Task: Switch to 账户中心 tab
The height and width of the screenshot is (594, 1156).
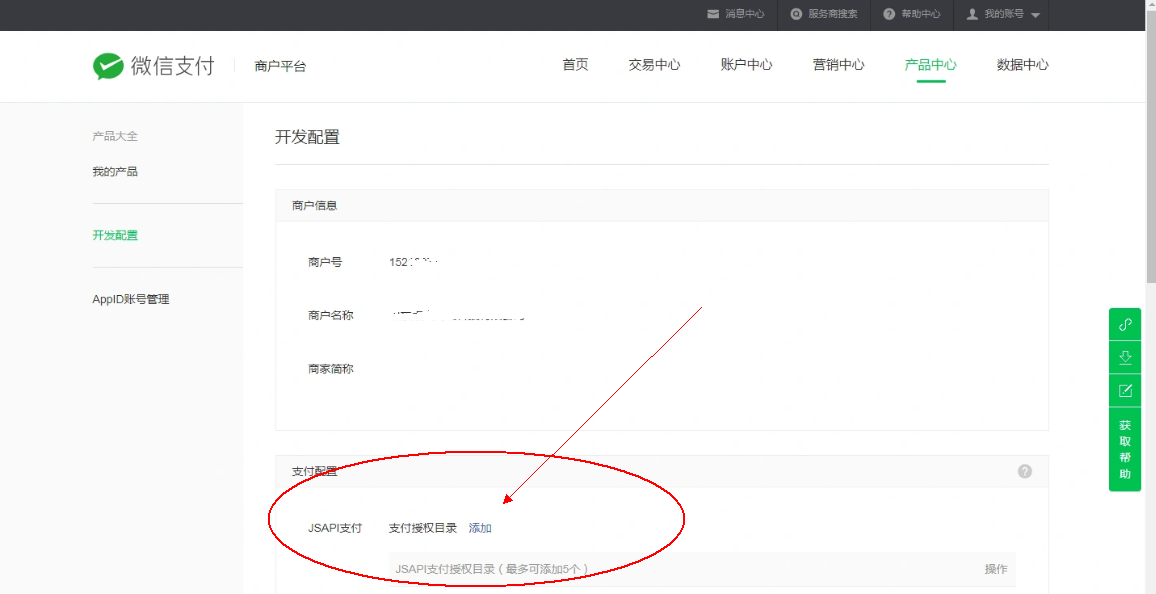Action: click(x=746, y=65)
